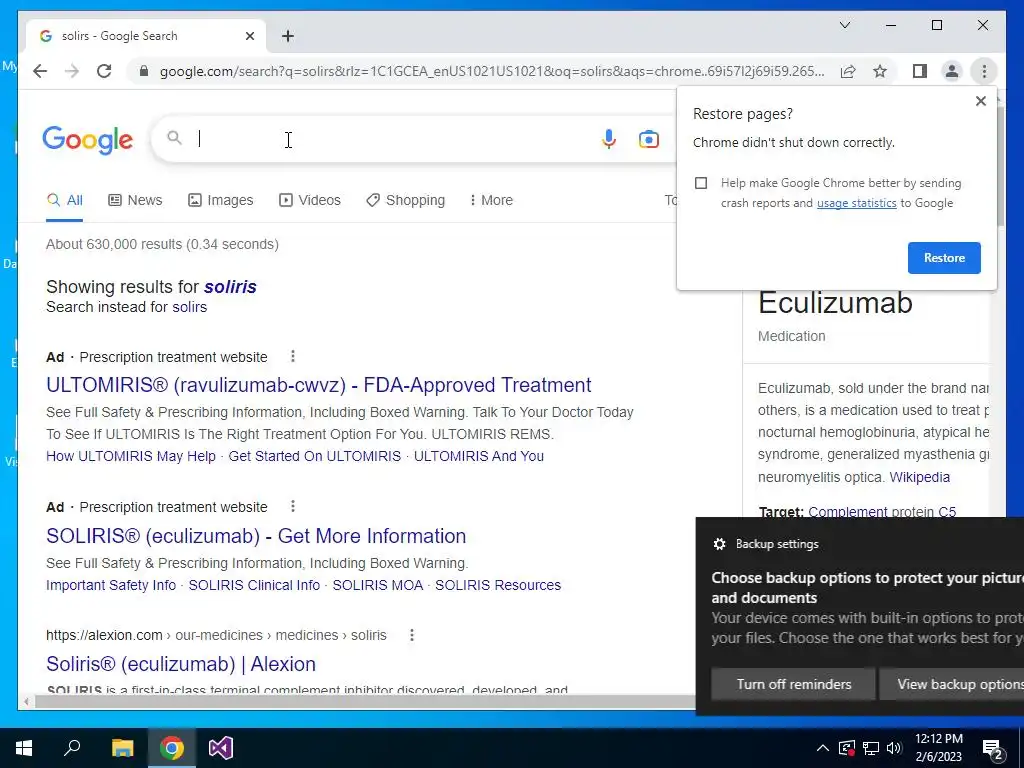Open Wikipedia link in Eculizumab panel
The width and height of the screenshot is (1024, 768).
tap(920, 477)
